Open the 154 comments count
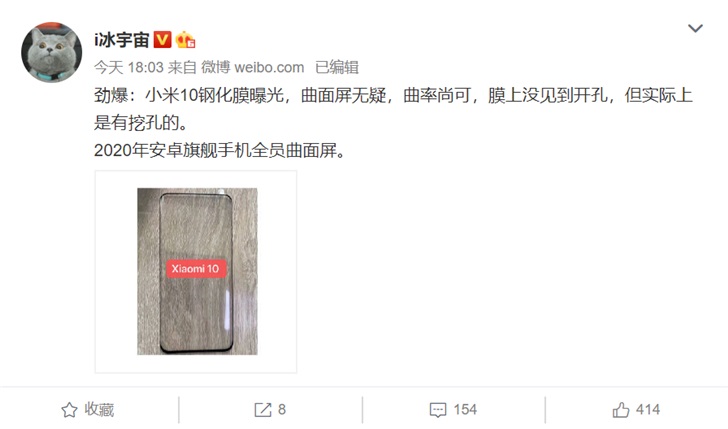This screenshot has width=728, height=429. [465, 410]
